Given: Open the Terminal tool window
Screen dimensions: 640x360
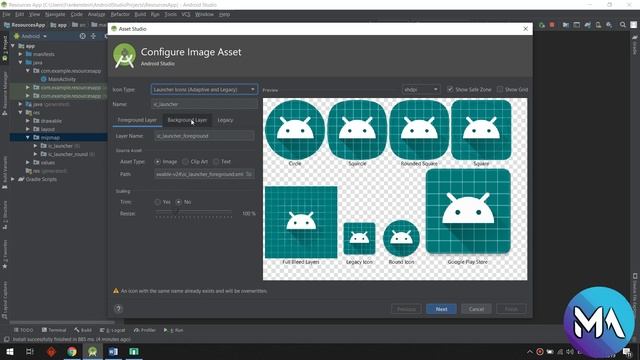Looking at the screenshot, I should [54, 330].
